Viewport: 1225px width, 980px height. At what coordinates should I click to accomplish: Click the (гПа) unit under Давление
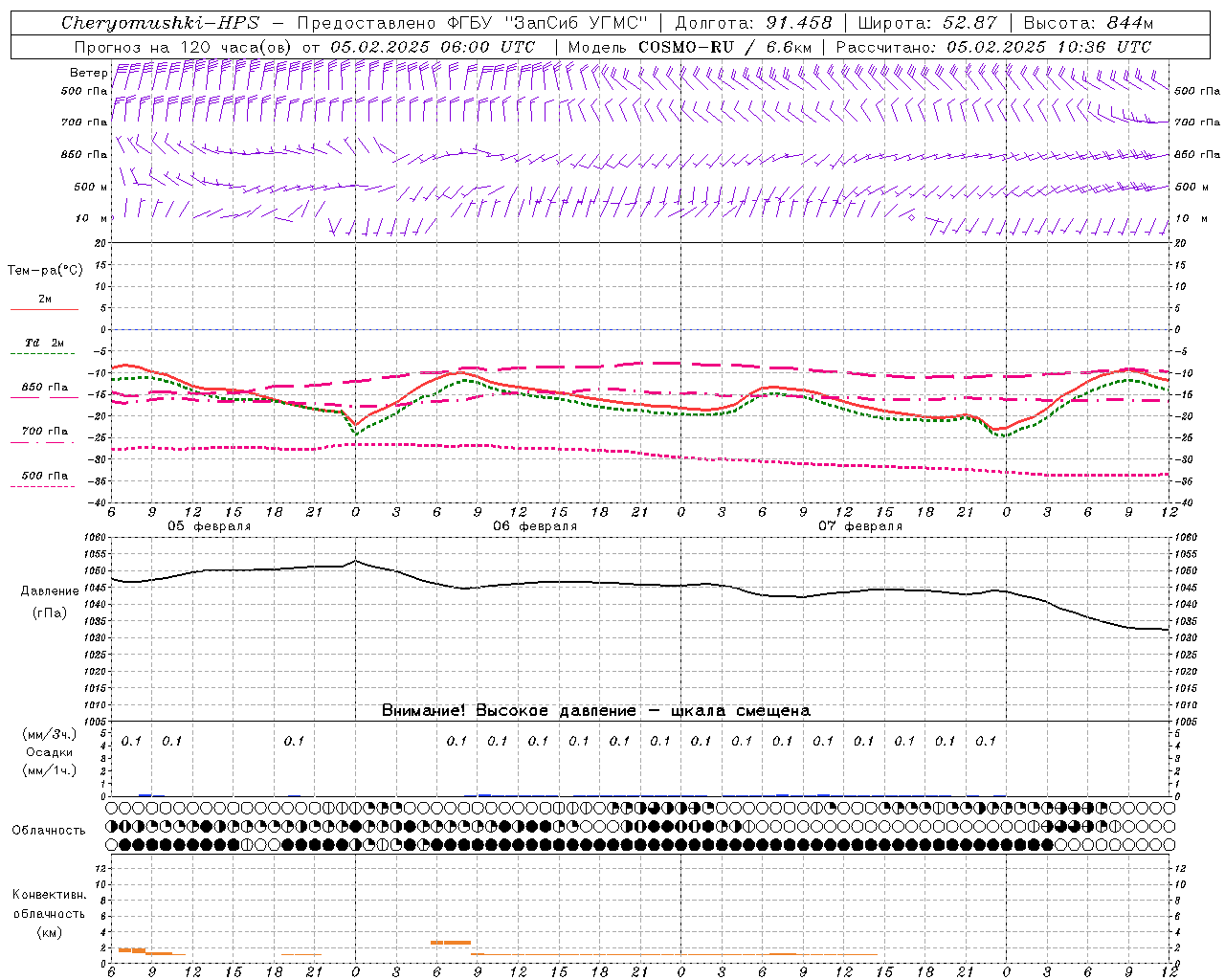(x=50, y=613)
